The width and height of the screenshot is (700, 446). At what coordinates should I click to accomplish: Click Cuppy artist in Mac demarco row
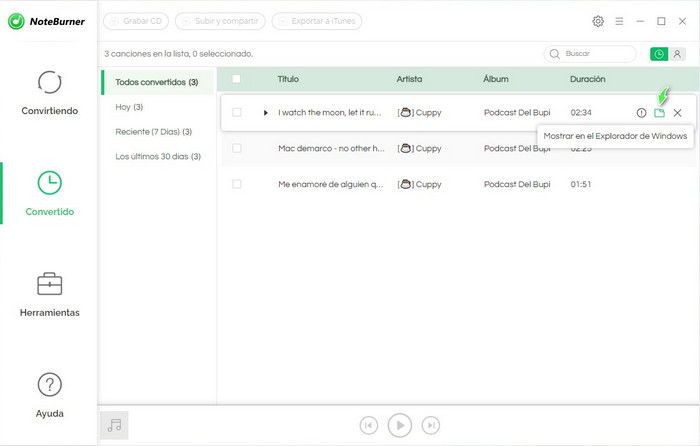(x=419, y=148)
